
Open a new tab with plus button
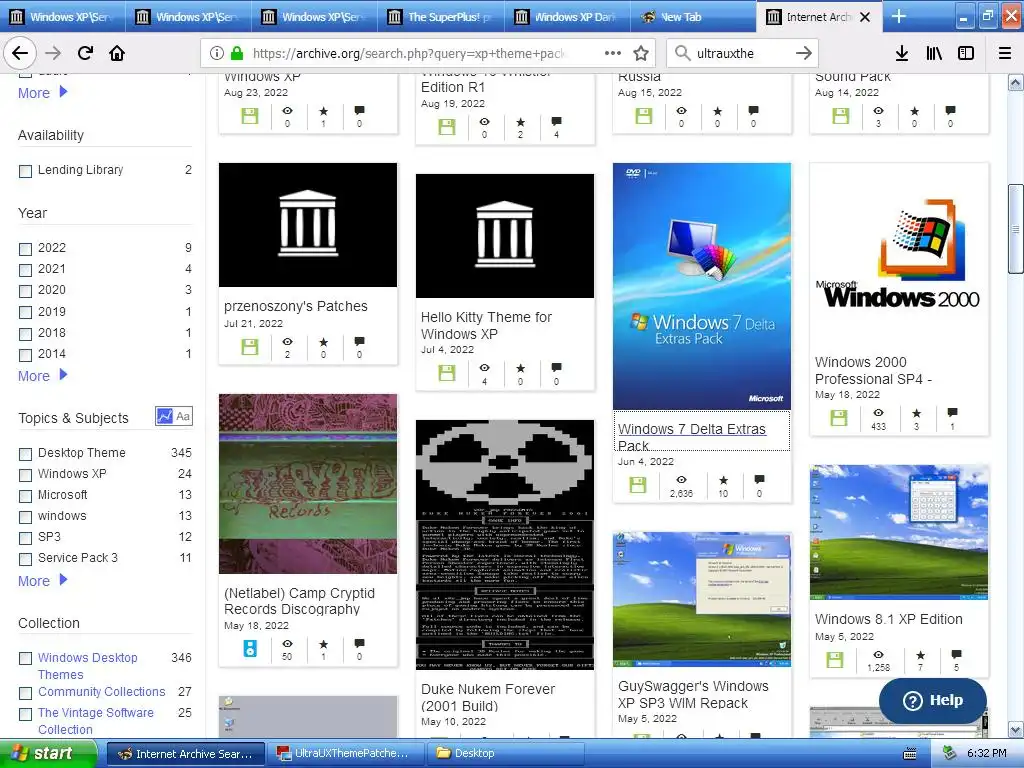(x=899, y=16)
